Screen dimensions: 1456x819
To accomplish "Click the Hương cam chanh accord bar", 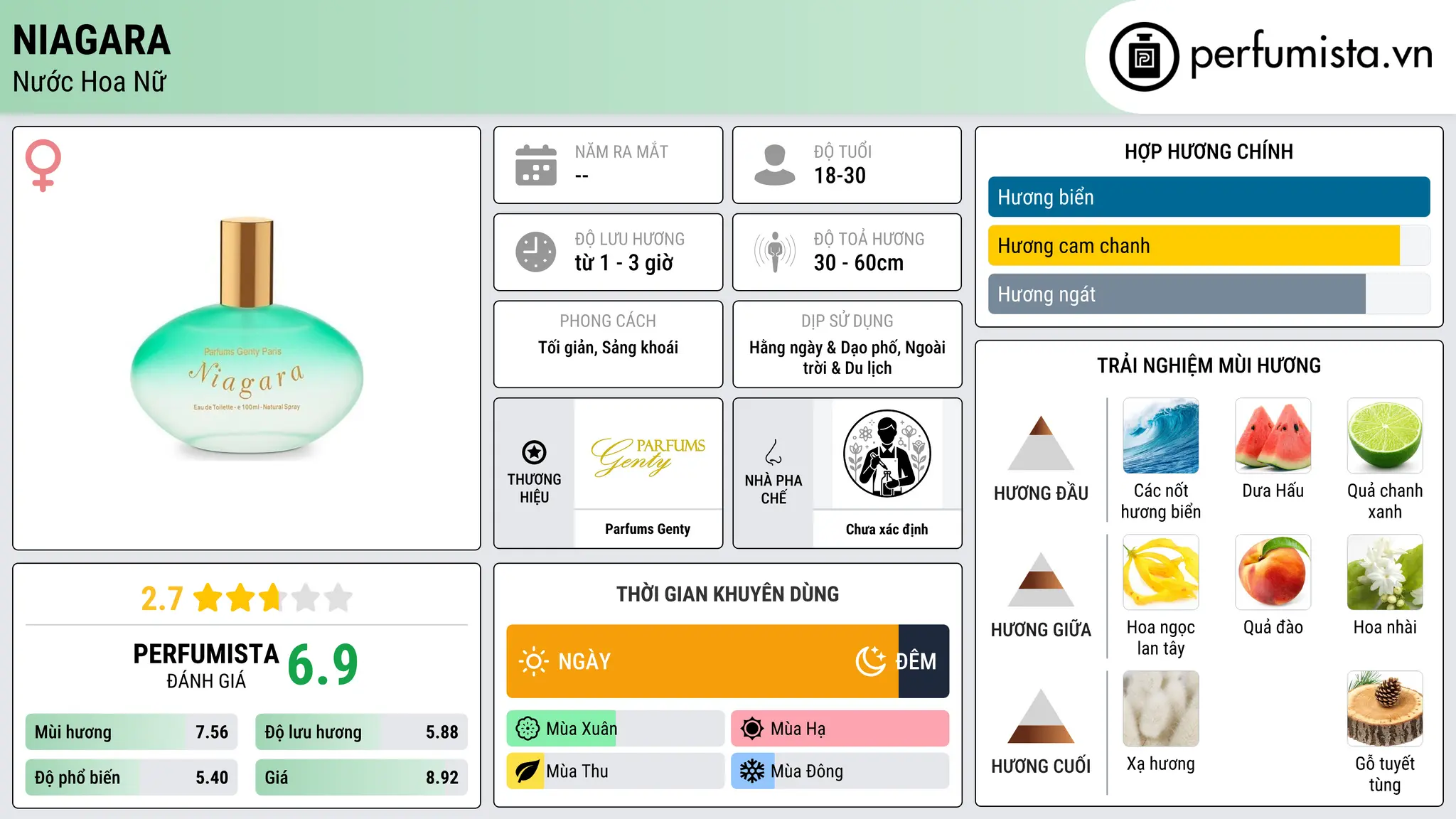I will 1209,245.
